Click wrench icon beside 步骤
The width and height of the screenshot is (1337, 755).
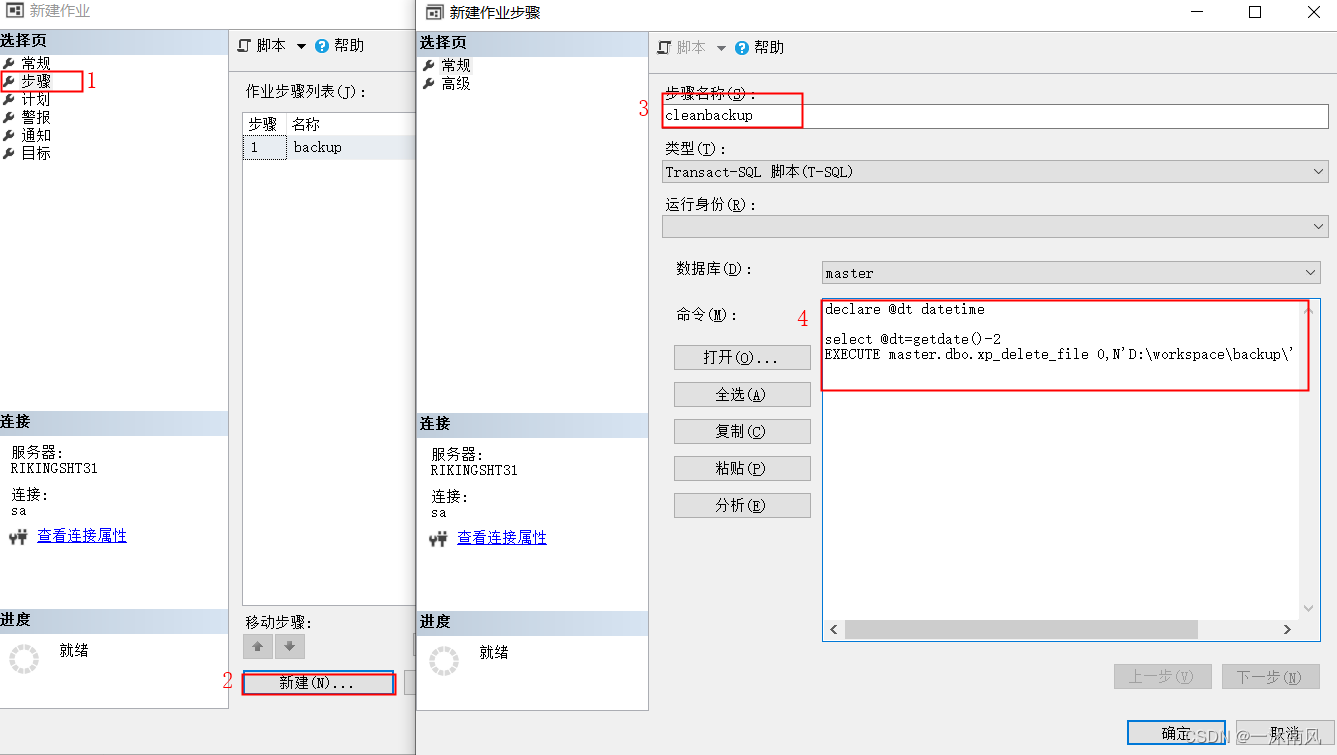point(9,81)
